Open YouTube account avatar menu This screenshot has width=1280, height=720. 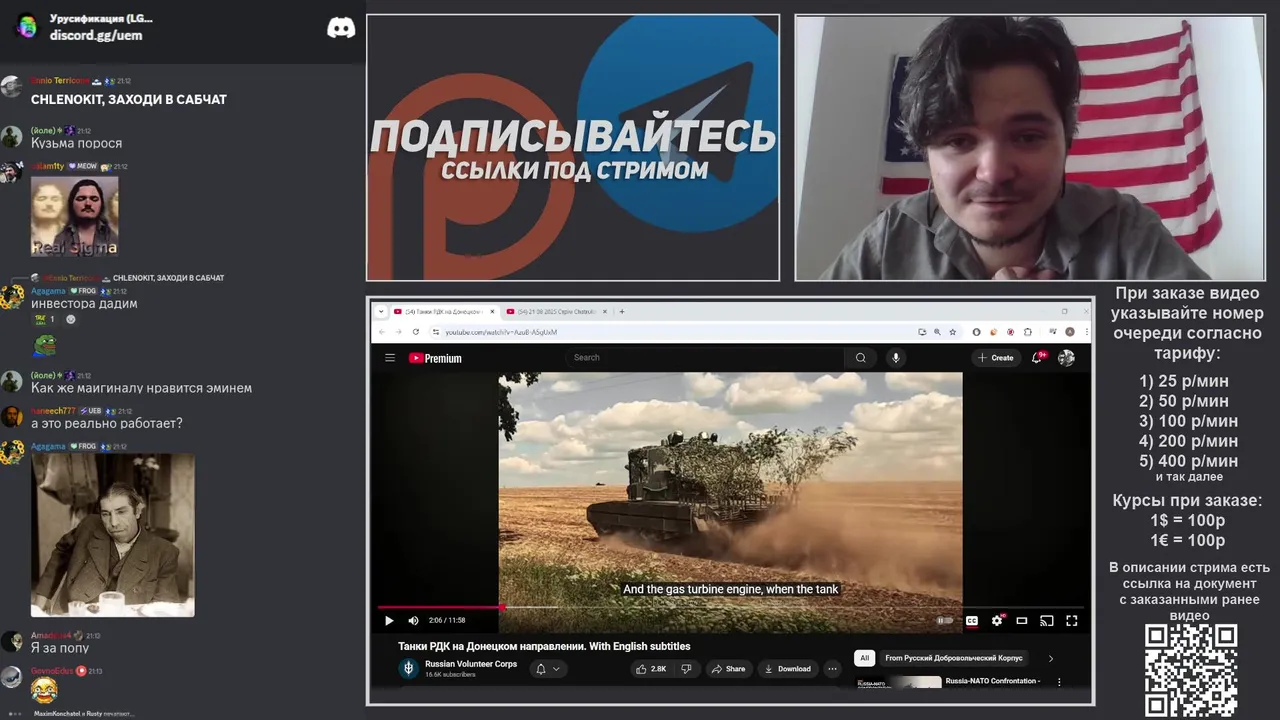tap(1066, 358)
